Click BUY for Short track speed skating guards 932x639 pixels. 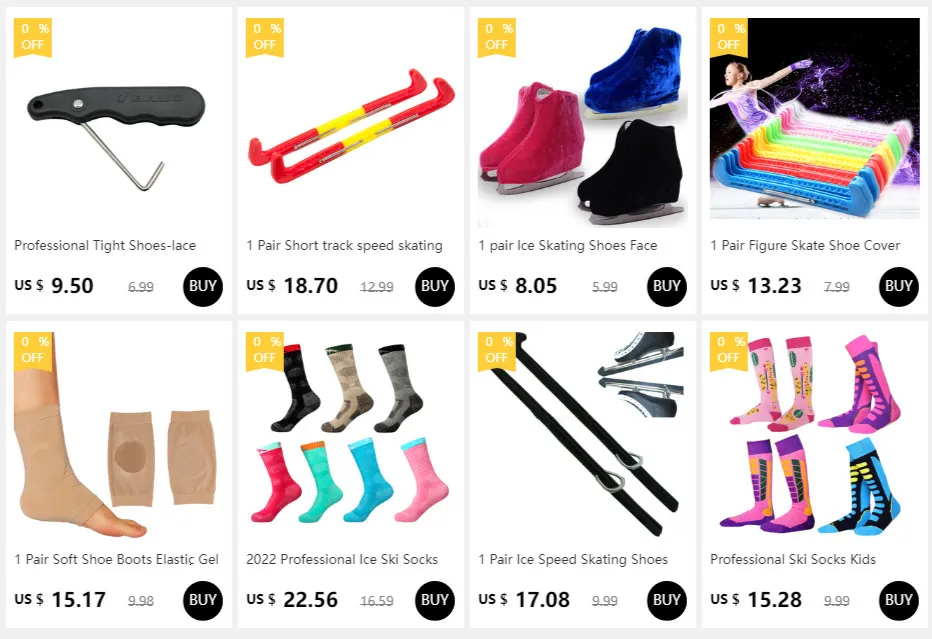[434, 287]
